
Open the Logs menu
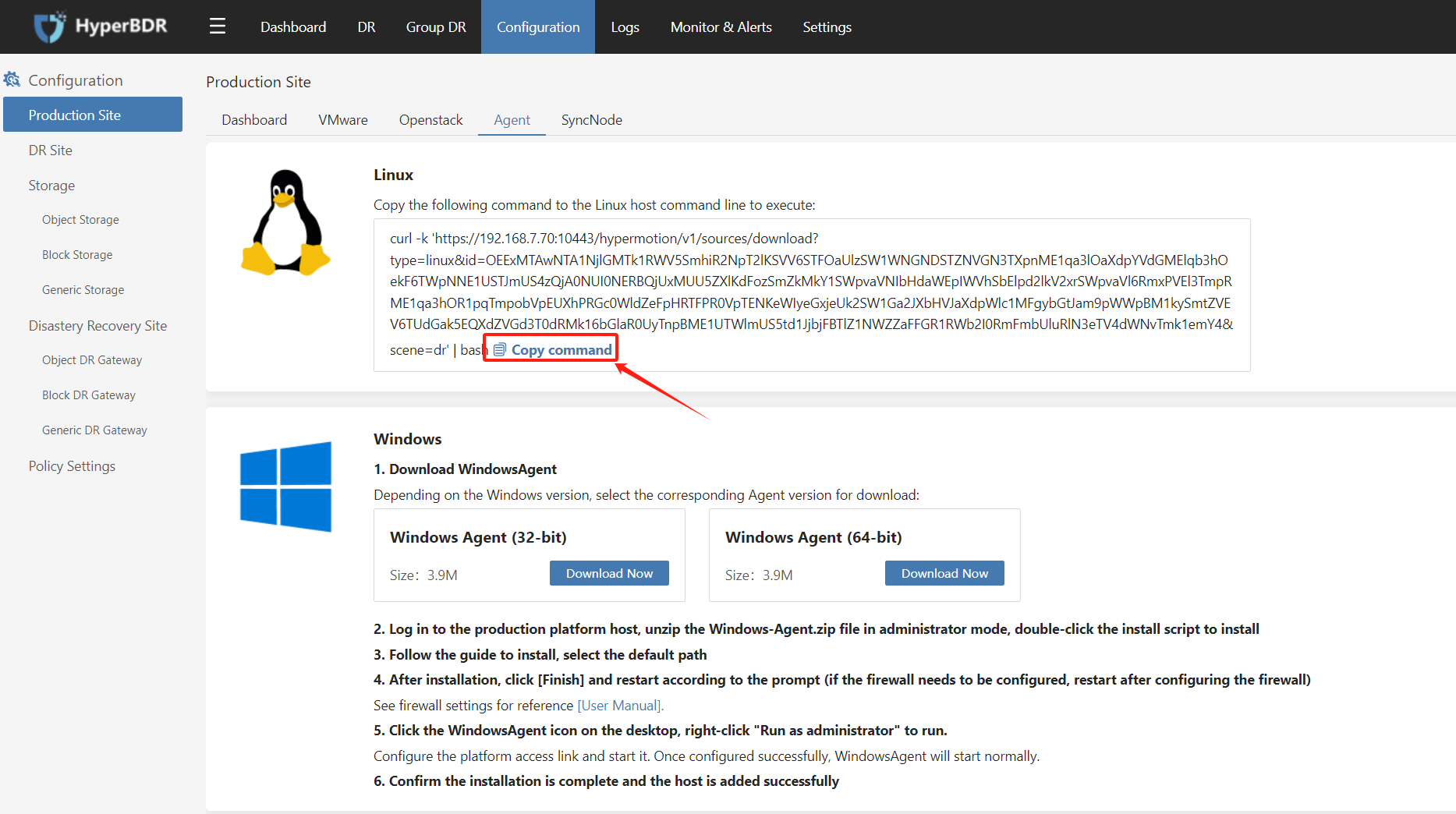click(x=625, y=27)
